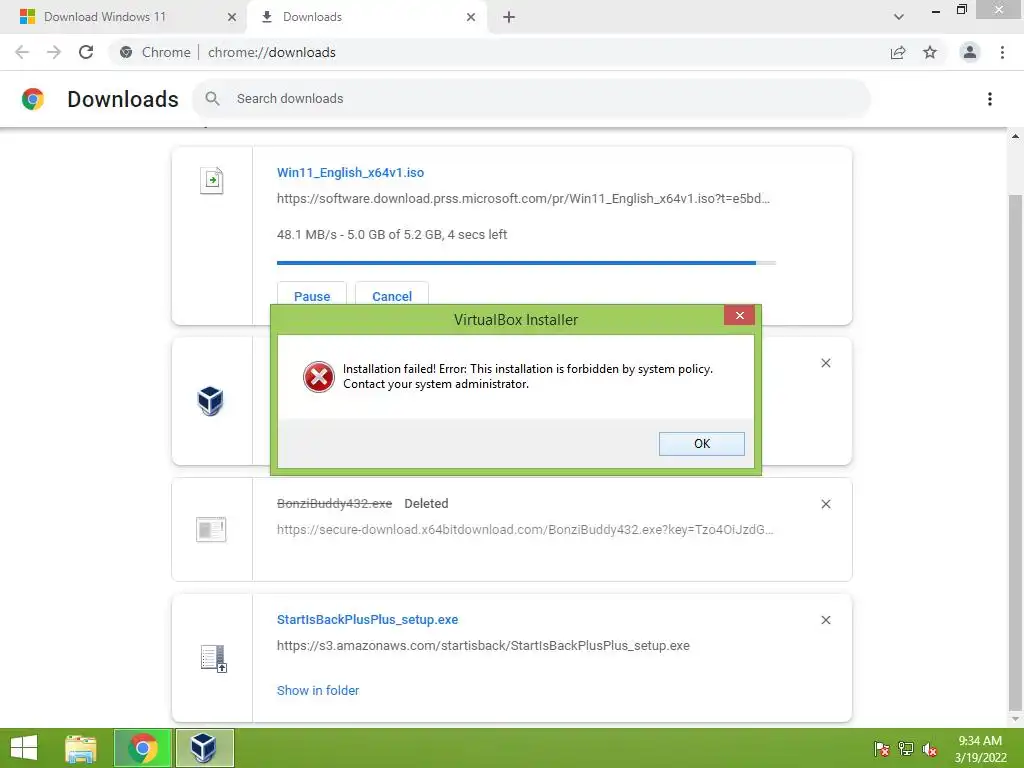Click the BonziBuddy download URL

click(x=525, y=530)
